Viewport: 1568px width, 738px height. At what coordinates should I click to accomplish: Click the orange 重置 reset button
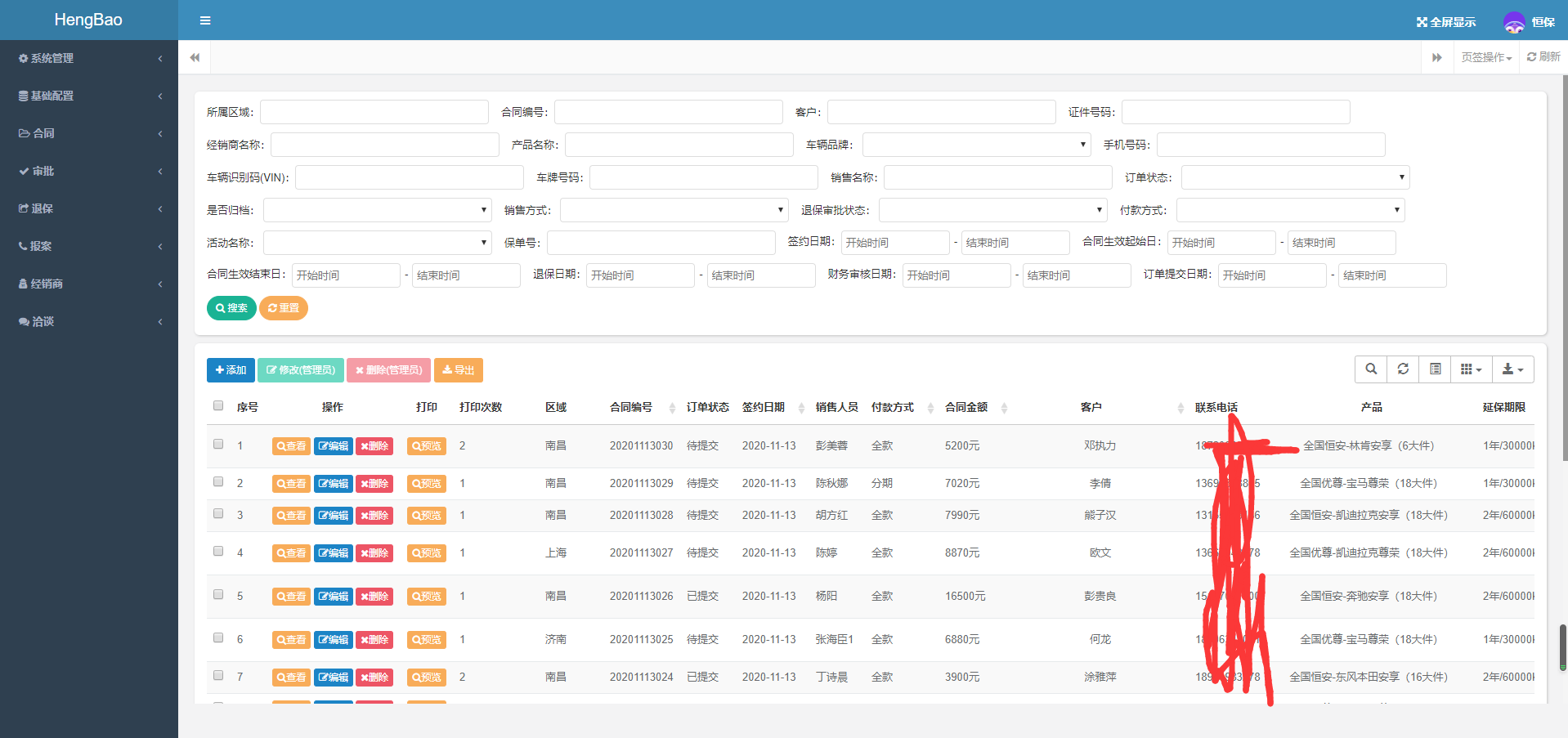(284, 308)
